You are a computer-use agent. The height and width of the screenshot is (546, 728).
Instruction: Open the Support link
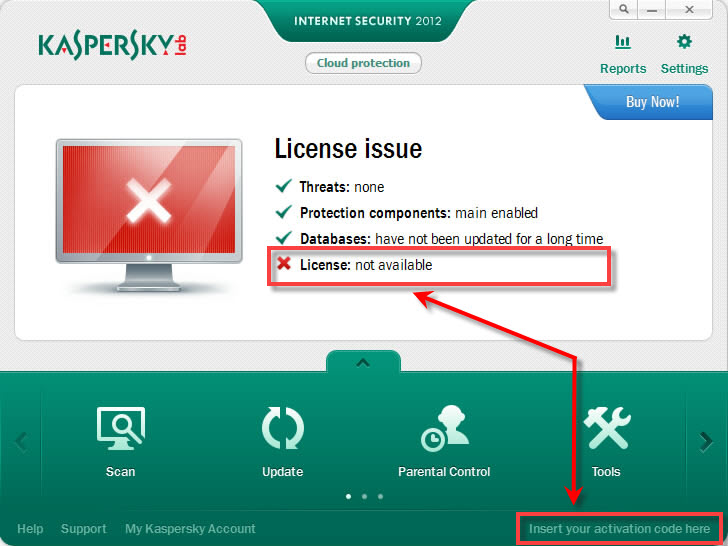[x=84, y=529]
